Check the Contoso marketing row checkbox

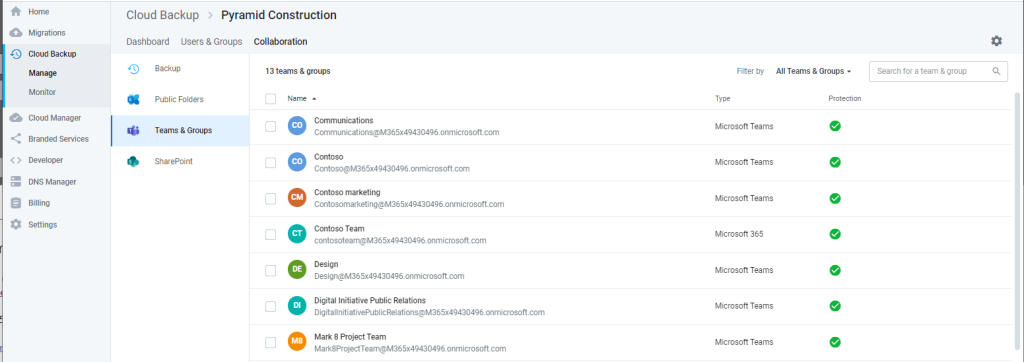coord(270,199)
